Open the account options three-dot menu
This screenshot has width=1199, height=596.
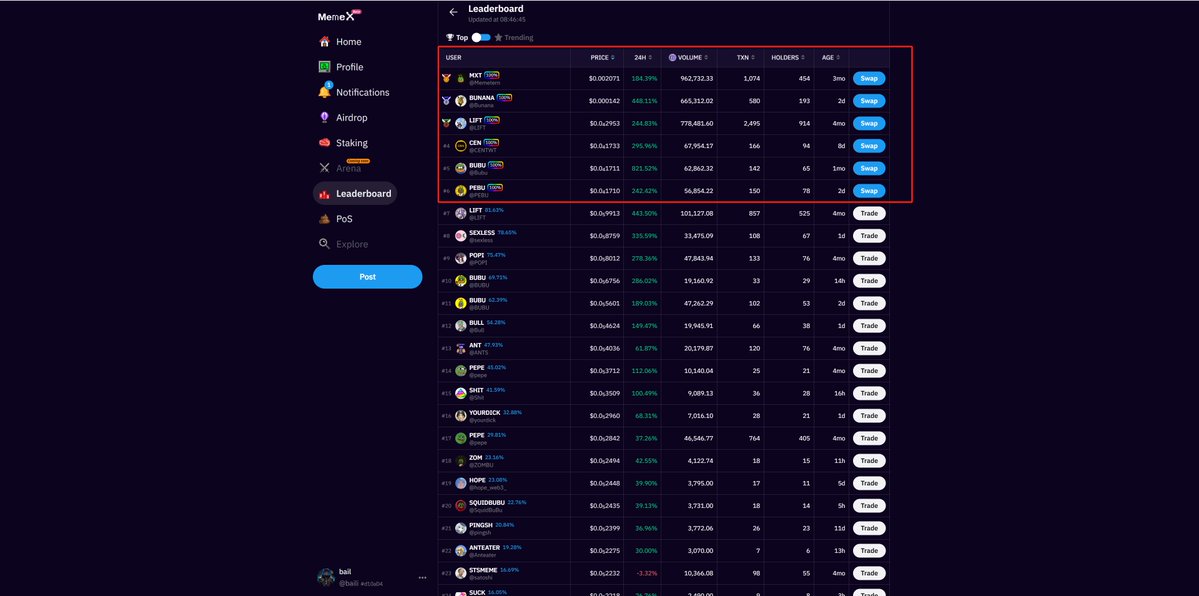click(422, 578)
